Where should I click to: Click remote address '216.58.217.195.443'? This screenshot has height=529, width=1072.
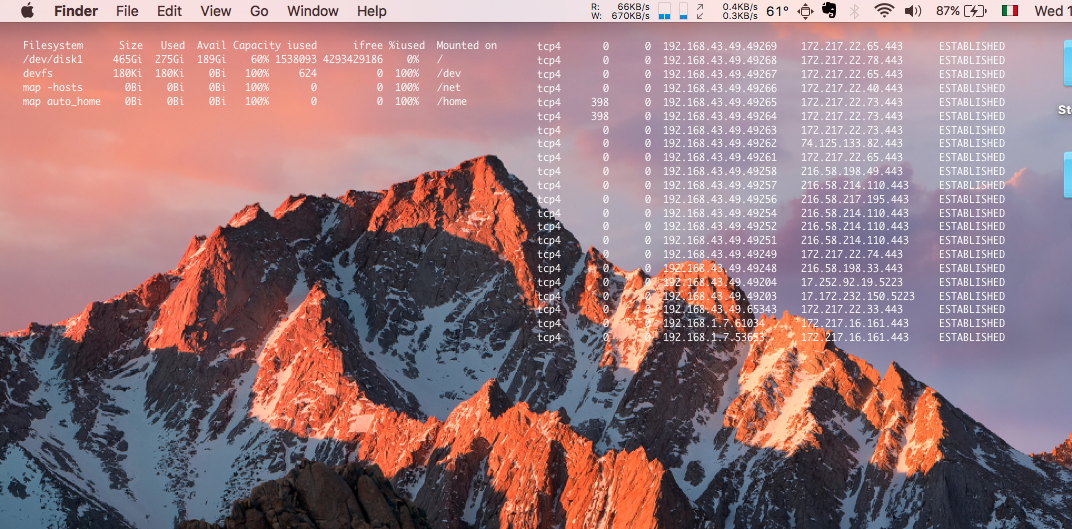click(855, 199)
